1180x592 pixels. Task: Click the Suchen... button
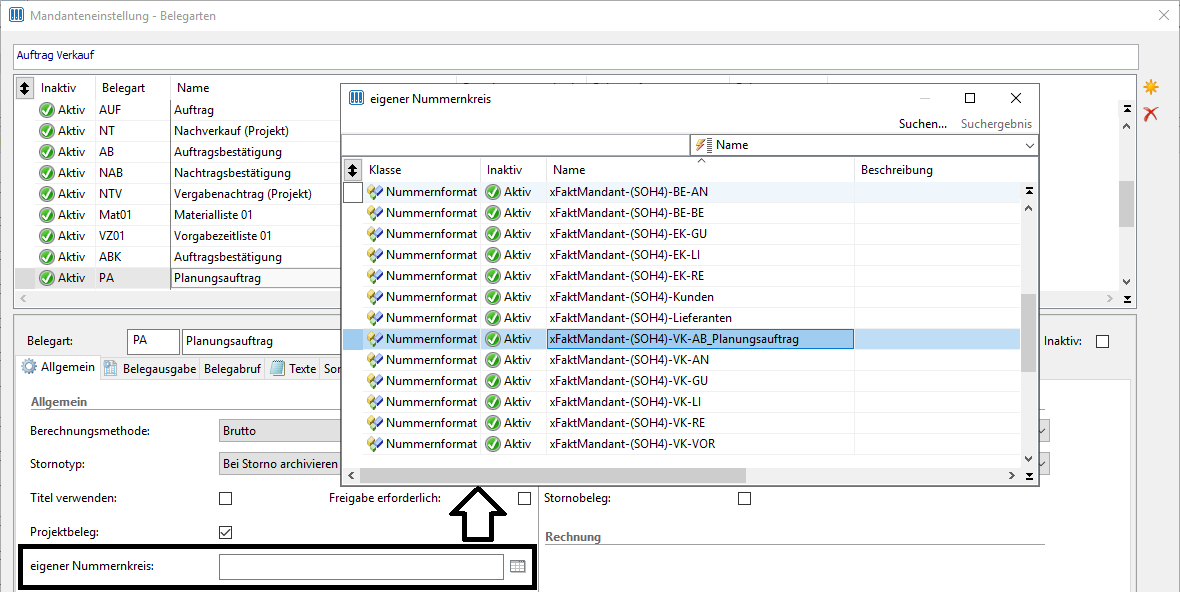coord(923,124)
